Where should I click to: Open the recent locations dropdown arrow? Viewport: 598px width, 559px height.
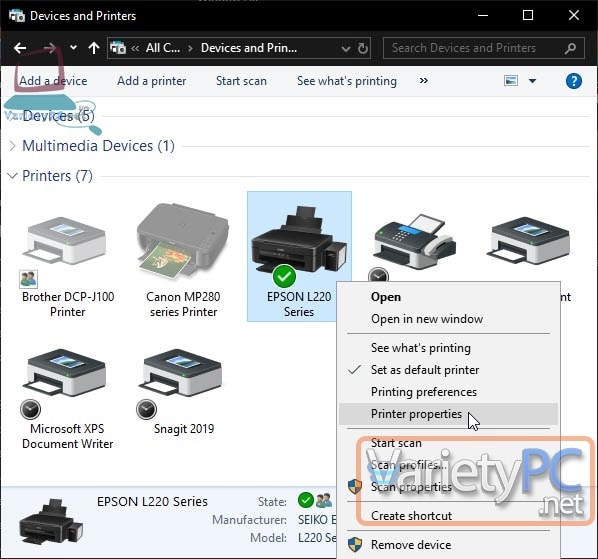[73, 48]
